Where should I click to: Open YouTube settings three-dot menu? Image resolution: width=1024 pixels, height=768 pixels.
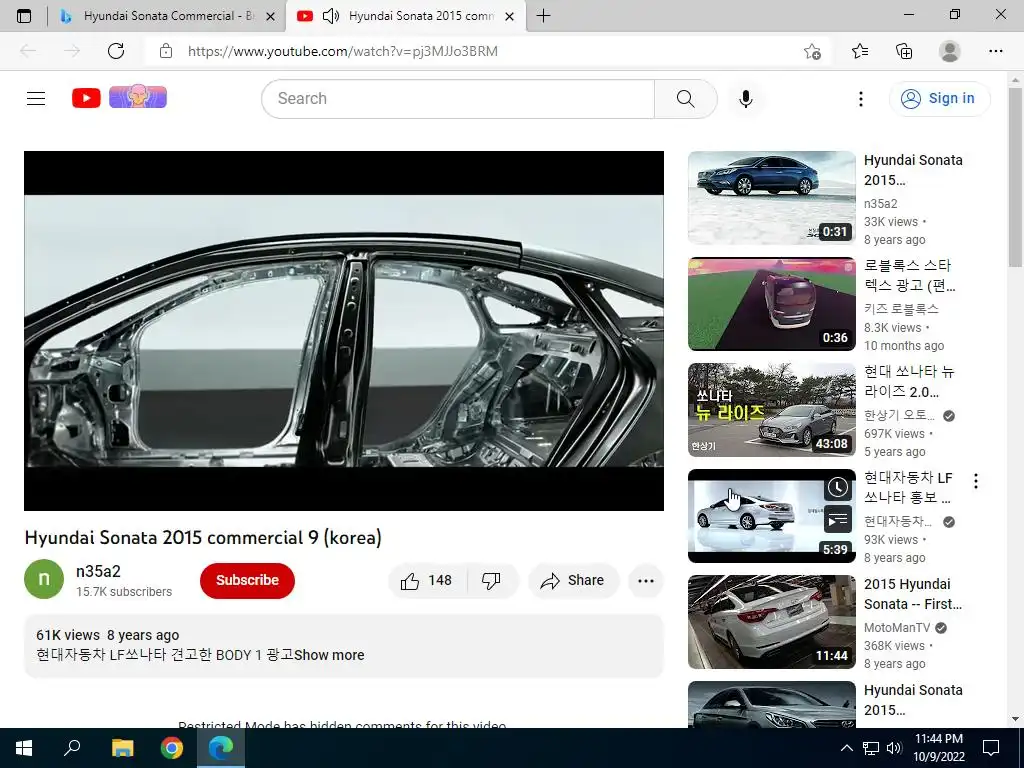tap(861, 99)
